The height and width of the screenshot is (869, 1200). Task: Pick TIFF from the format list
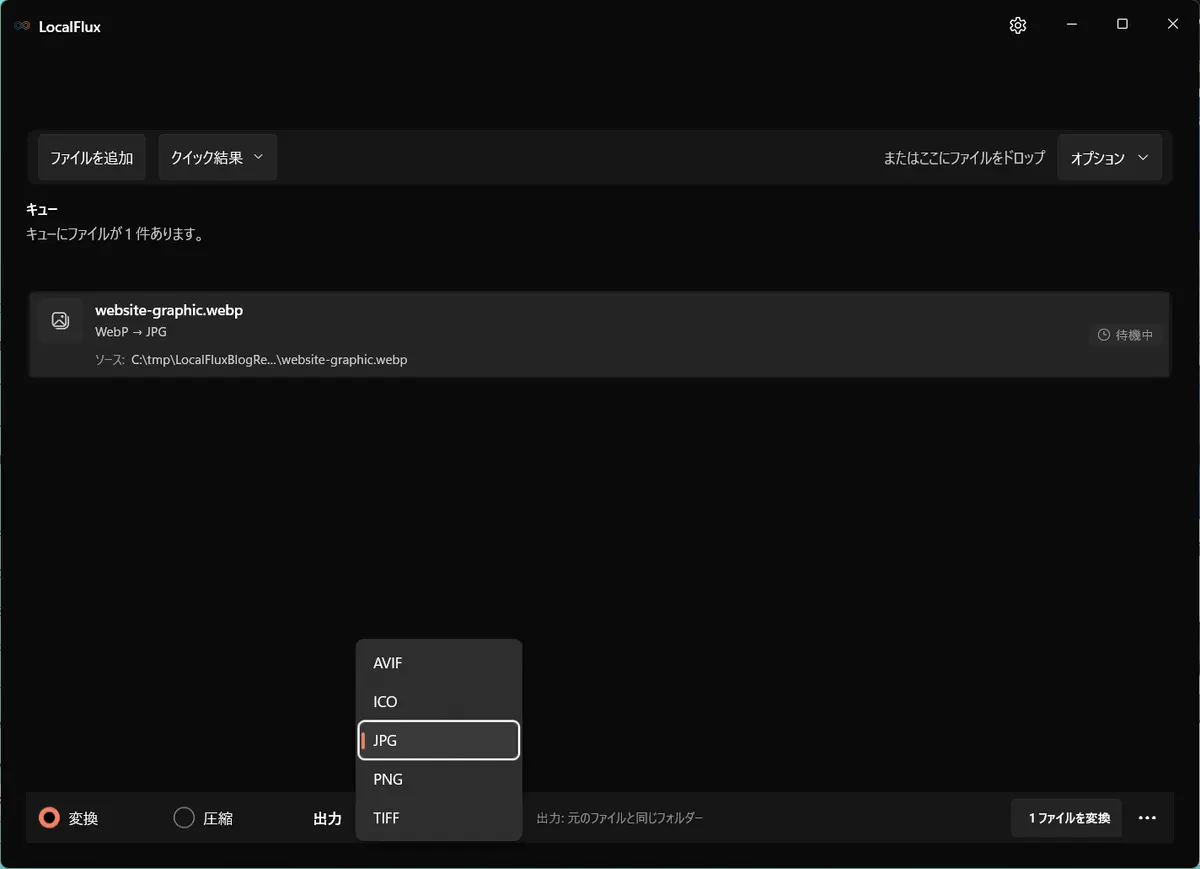[439, 818]
